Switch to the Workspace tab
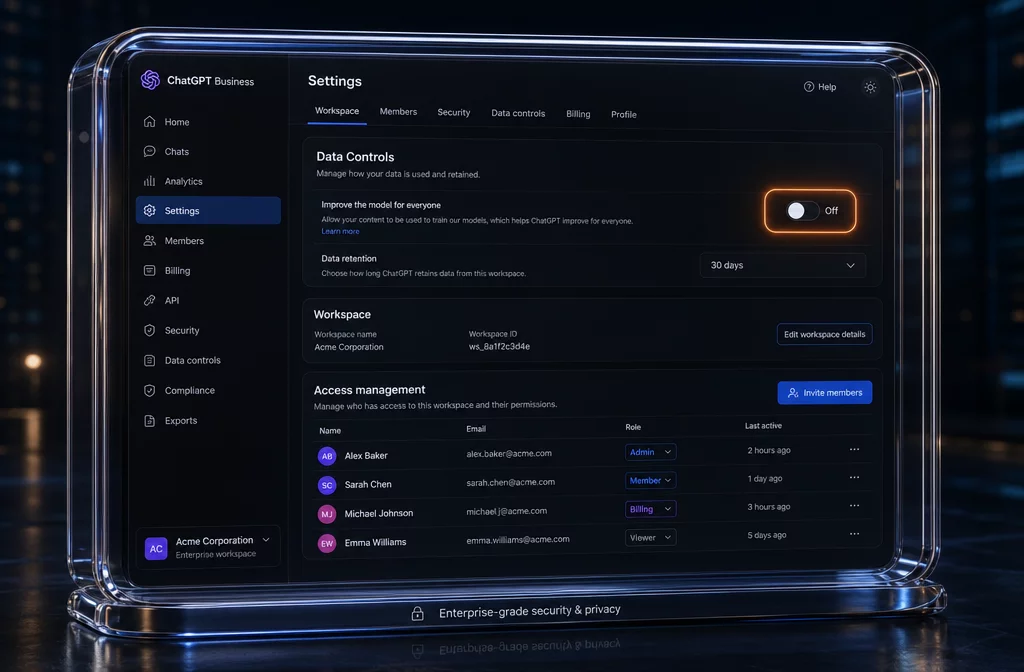The height and width of the screenshot is (672, 1024). click(x=337, y=111)
